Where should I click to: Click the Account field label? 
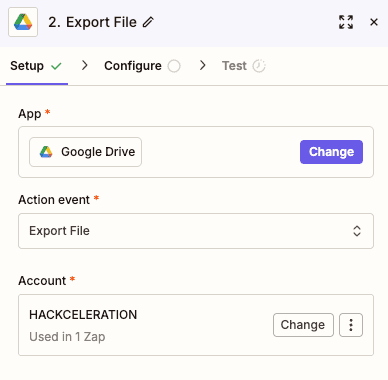click(42, 281)
